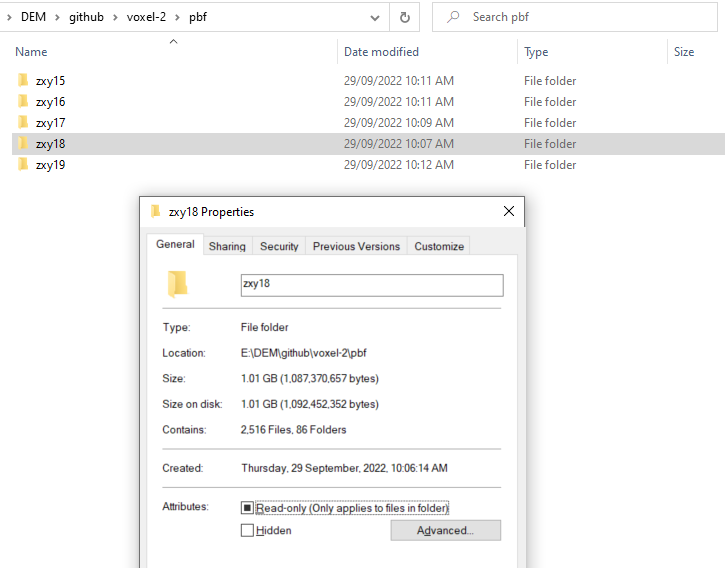Click the large folder icon in Properties
Screen dimensions: 725x568
(x=178, y=284)
